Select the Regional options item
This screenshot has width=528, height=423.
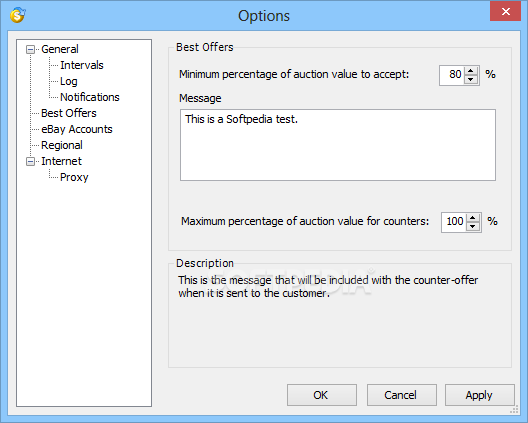[62, 145]
